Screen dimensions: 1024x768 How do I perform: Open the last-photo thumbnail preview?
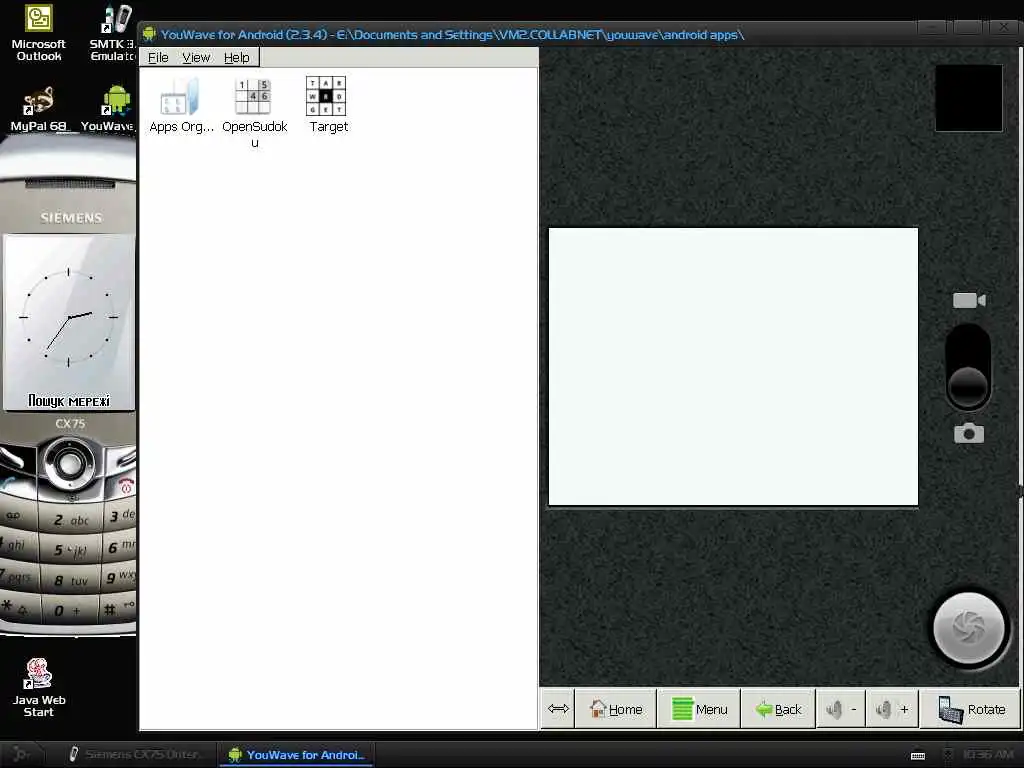pos(968,98)
